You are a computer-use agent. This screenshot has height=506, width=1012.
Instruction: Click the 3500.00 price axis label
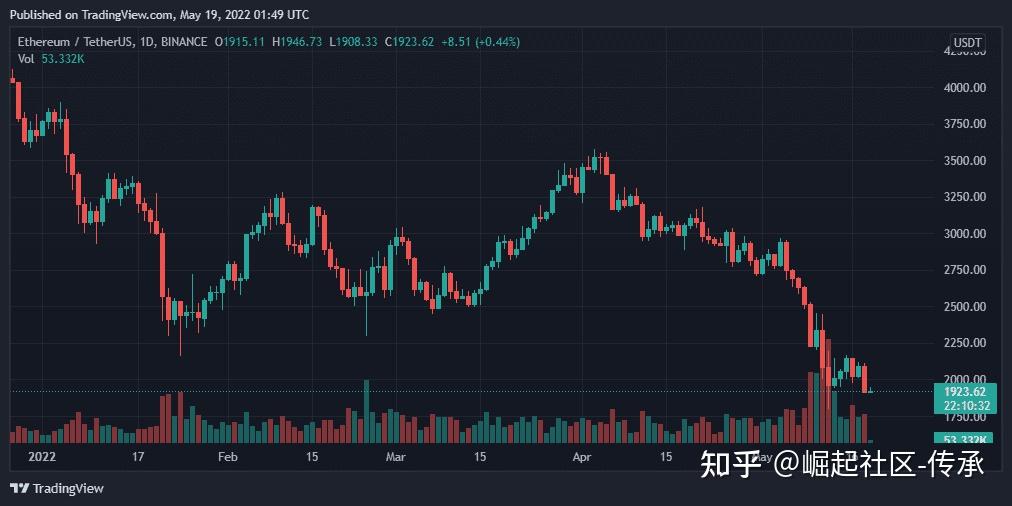pos(965,160)
